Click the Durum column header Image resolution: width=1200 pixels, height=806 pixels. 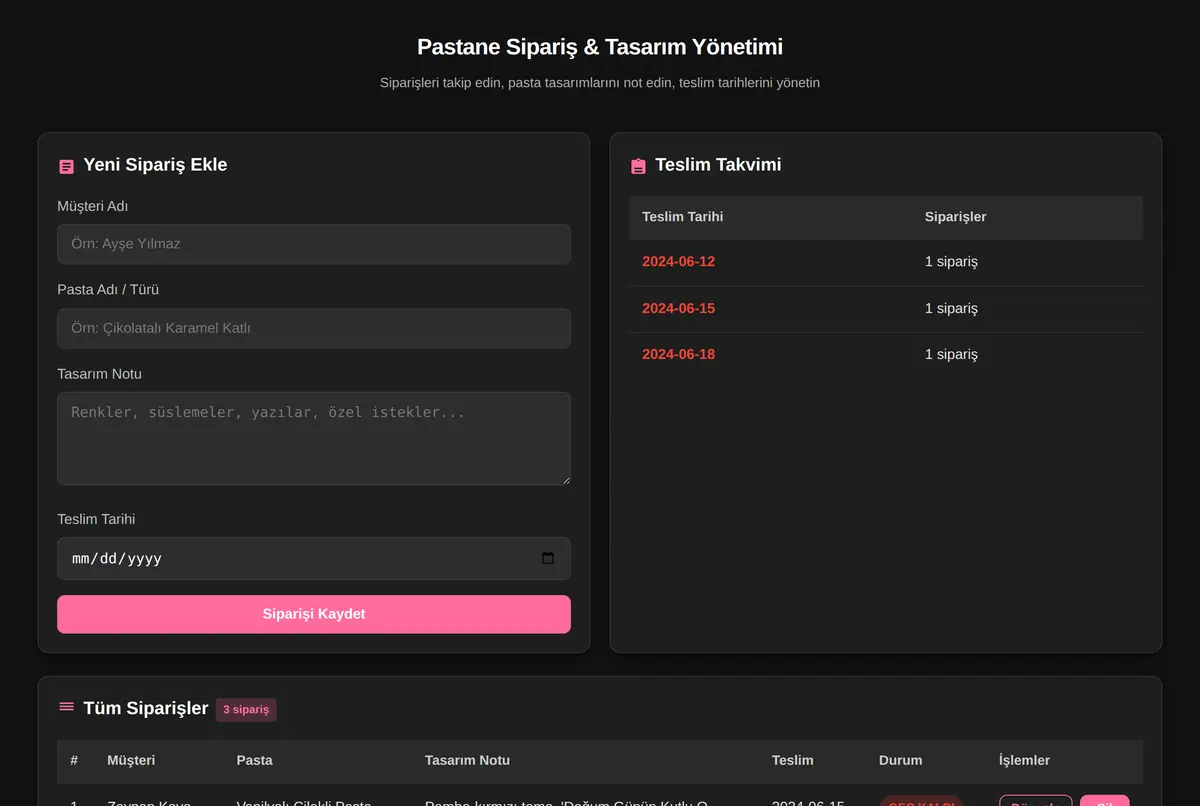[x=900, y=760]
